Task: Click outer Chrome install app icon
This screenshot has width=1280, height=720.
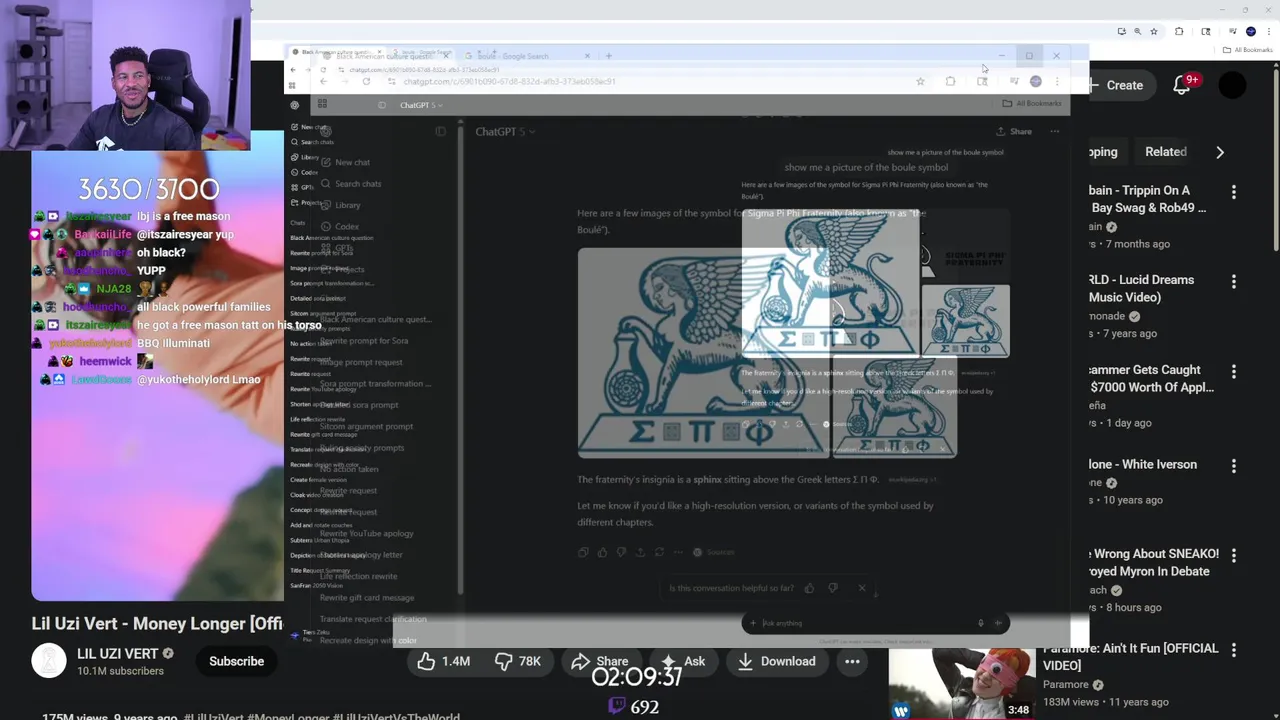Action: pyautogui.click(x=1121, y=31)
